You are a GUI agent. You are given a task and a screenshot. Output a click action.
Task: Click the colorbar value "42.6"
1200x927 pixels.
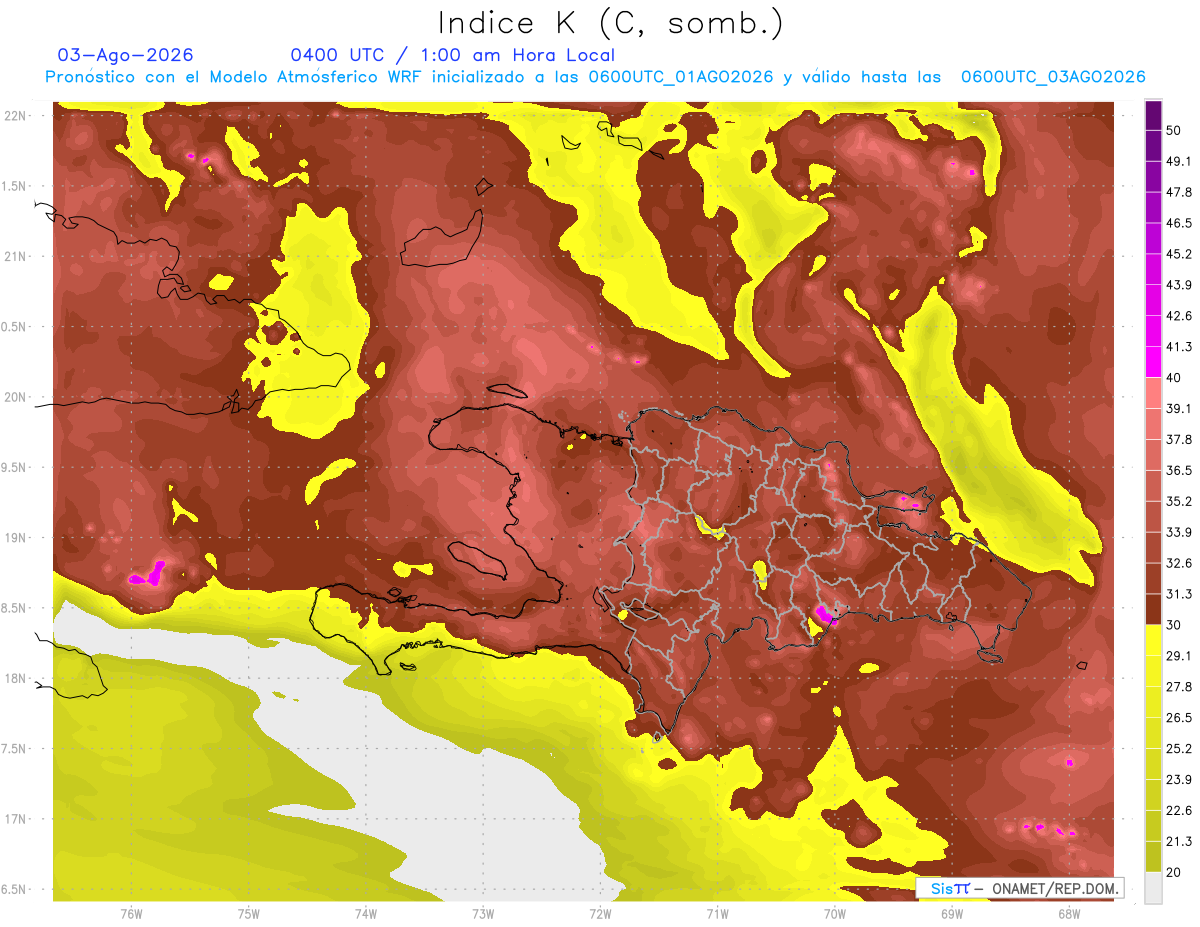click(1179, 316)
